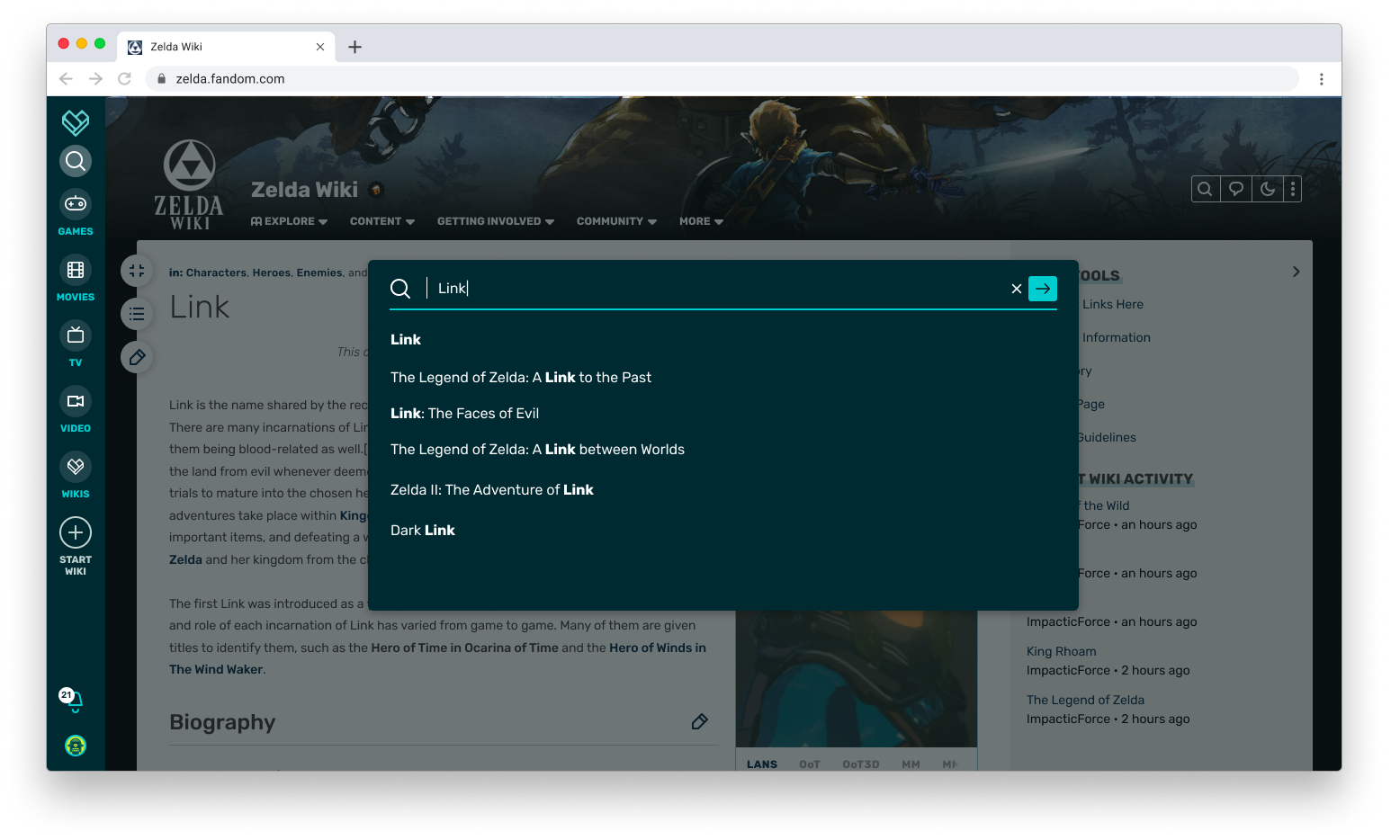Edit Biography section pencil icon
1400x840 pixels.
pos(699,721)
